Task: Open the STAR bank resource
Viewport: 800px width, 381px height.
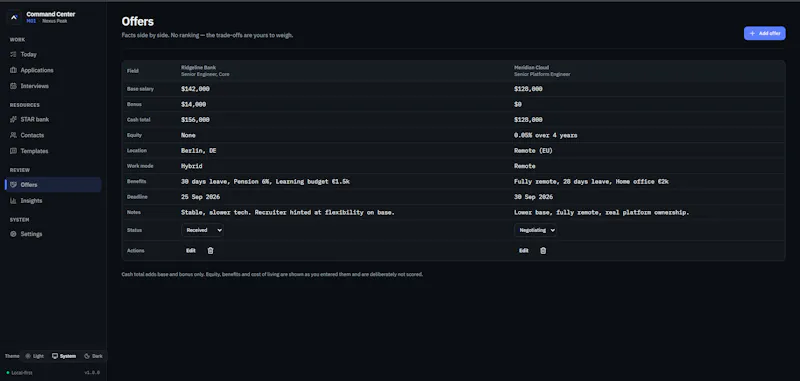Action: click(53, 119)
